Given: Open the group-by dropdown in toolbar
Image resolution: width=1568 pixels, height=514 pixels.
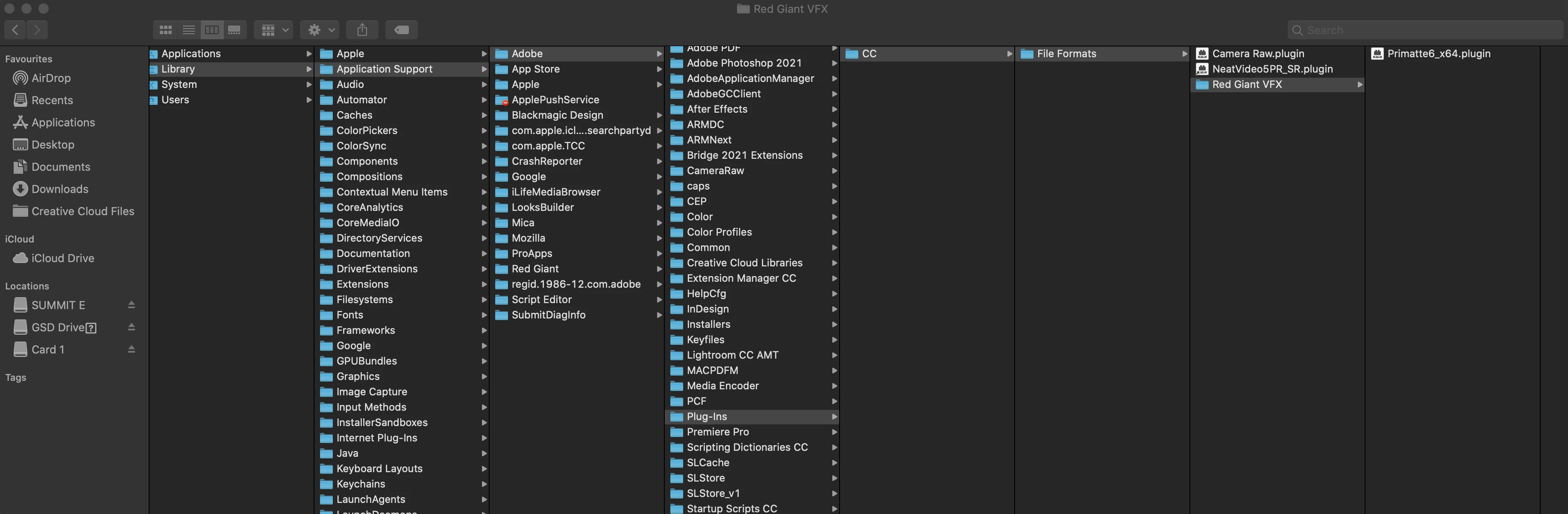Looking at the screenshot, I should (274, 30).
